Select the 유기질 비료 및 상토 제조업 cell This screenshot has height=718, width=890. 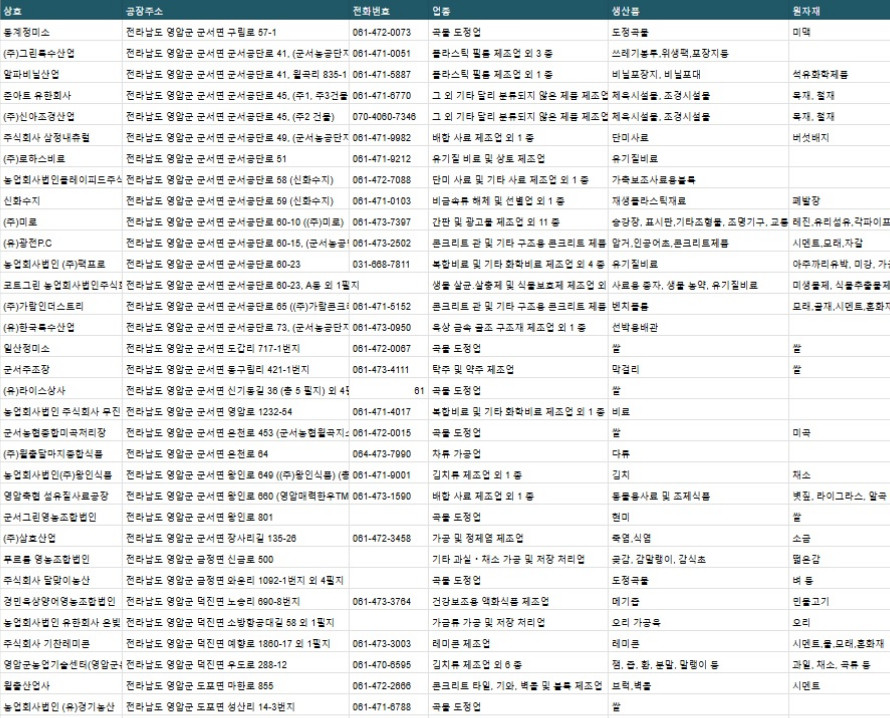518,158
